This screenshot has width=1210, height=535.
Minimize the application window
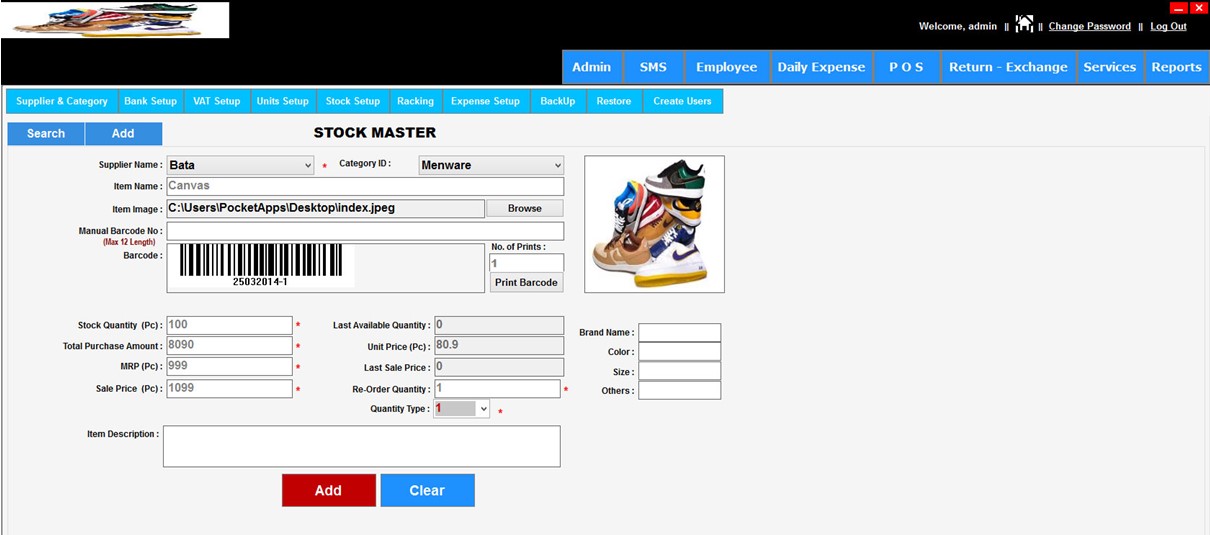tap(1178, 7)
